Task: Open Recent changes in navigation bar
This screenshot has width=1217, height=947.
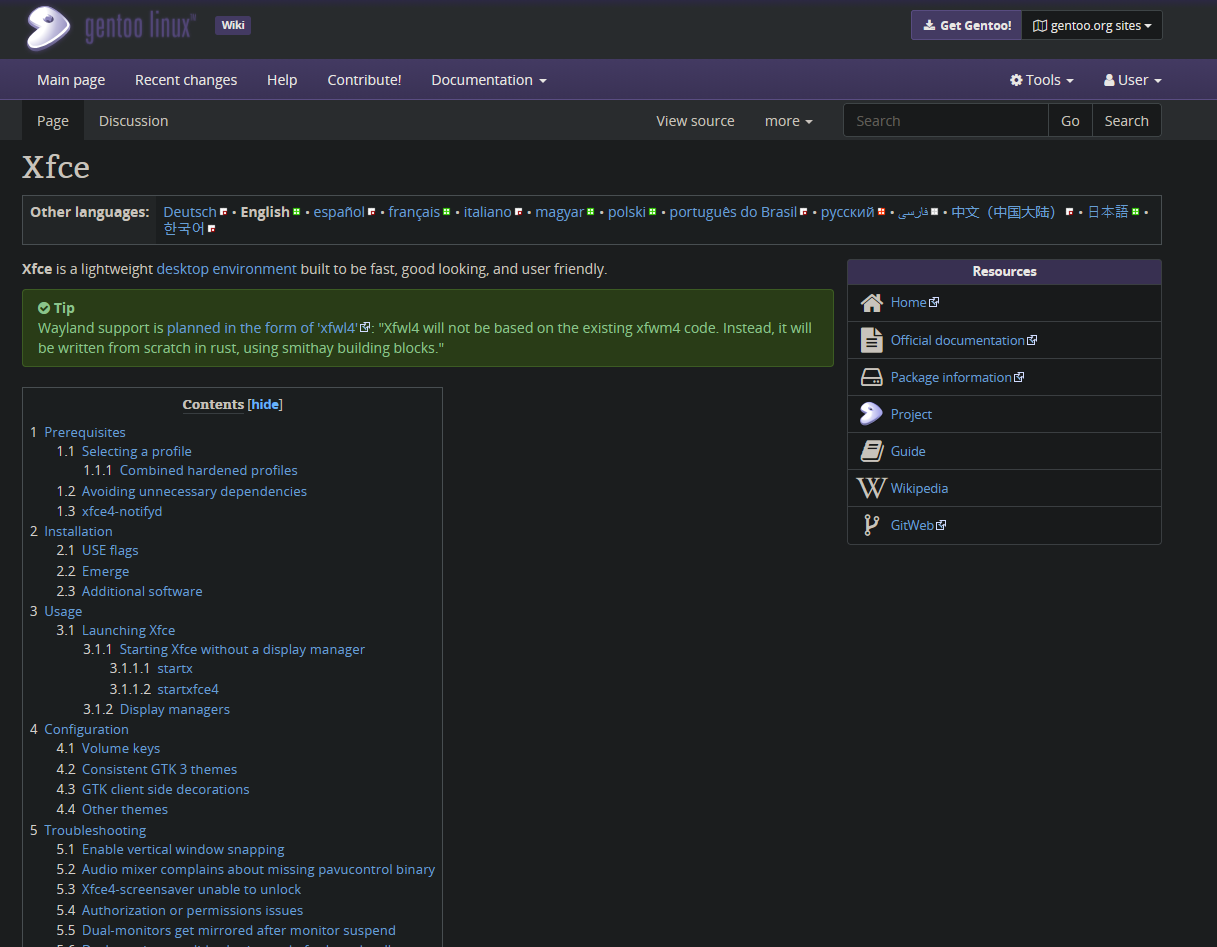Action: pos(186,80)
